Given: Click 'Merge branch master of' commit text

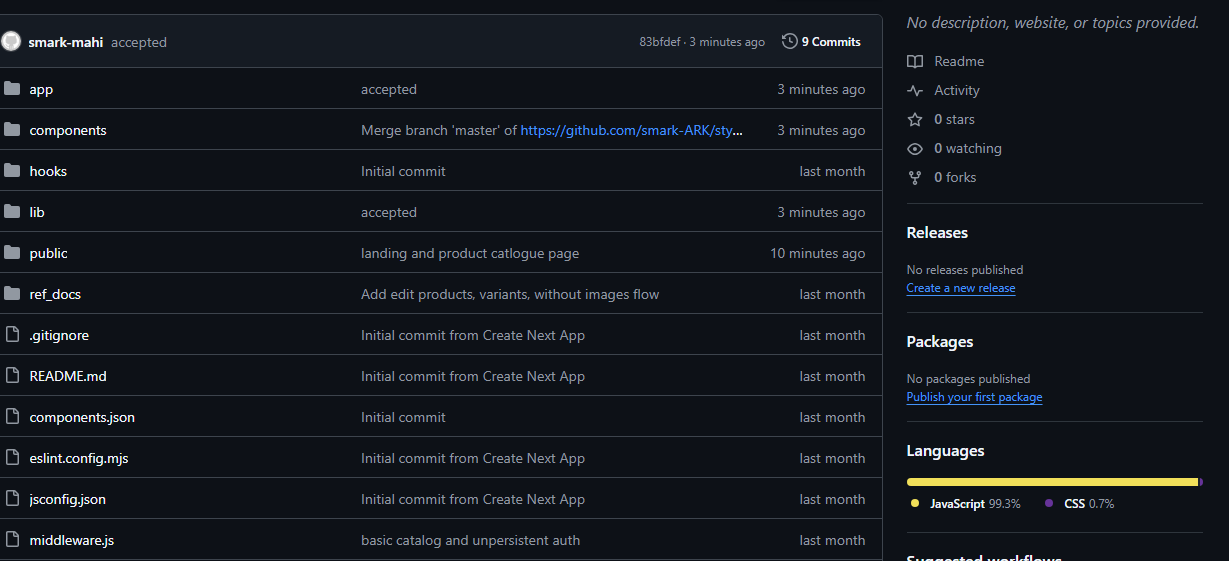Looking at the screenshot, I should [439, 130].
